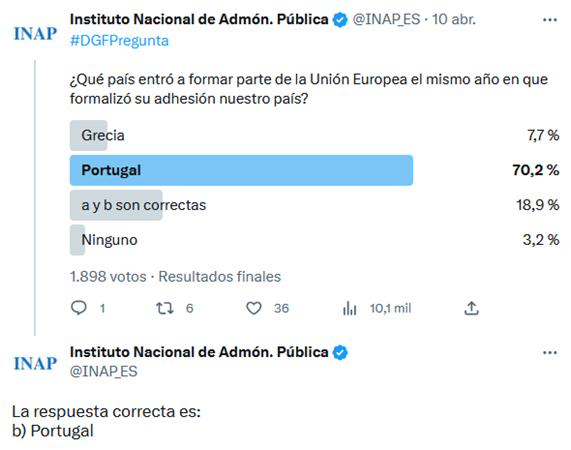Open three-dot menu on the poll tweet
The width and height of the screenshot is (571, 450).
pyautogui.click(x=550, y=20)
